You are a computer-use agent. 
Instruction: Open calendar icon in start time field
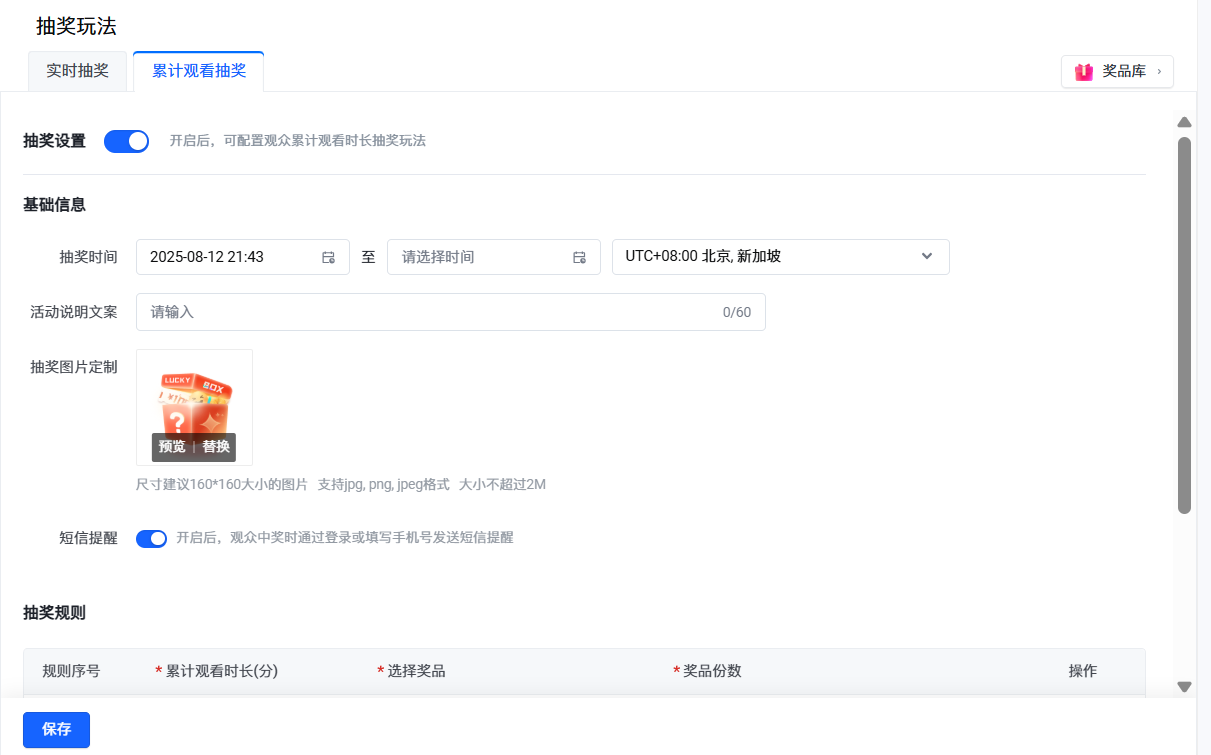click(328, 257)
